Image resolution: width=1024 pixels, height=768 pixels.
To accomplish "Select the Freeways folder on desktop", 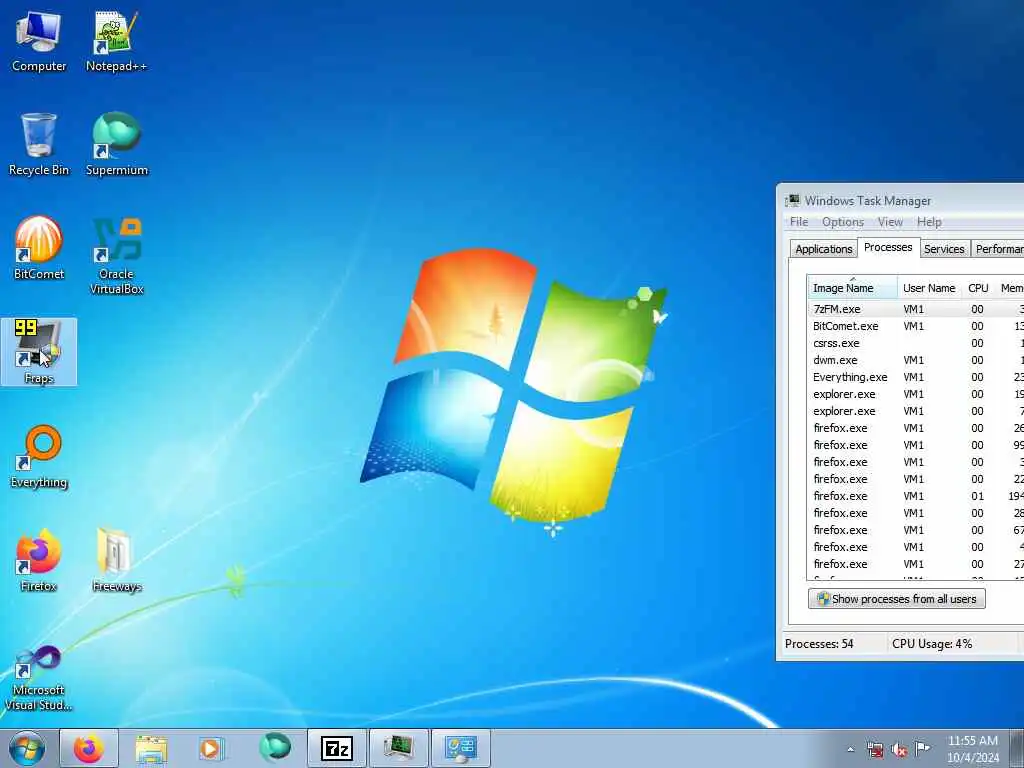I will (116, 560).
